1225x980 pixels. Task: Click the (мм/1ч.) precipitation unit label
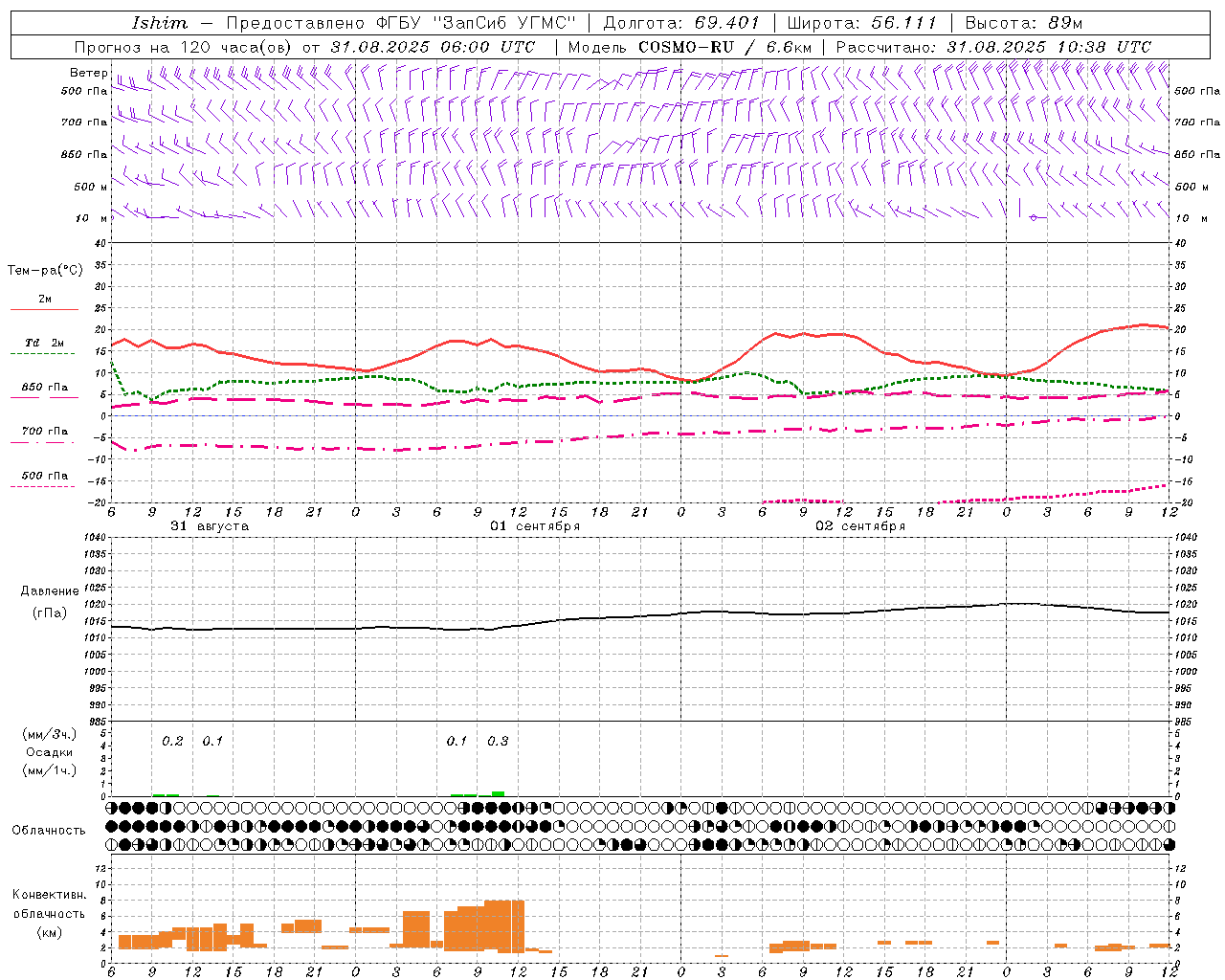(x=50, y=770)
